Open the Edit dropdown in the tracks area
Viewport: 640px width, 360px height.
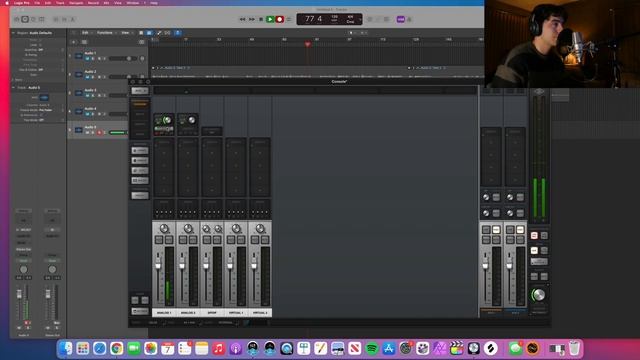click(x=86, y=33)
